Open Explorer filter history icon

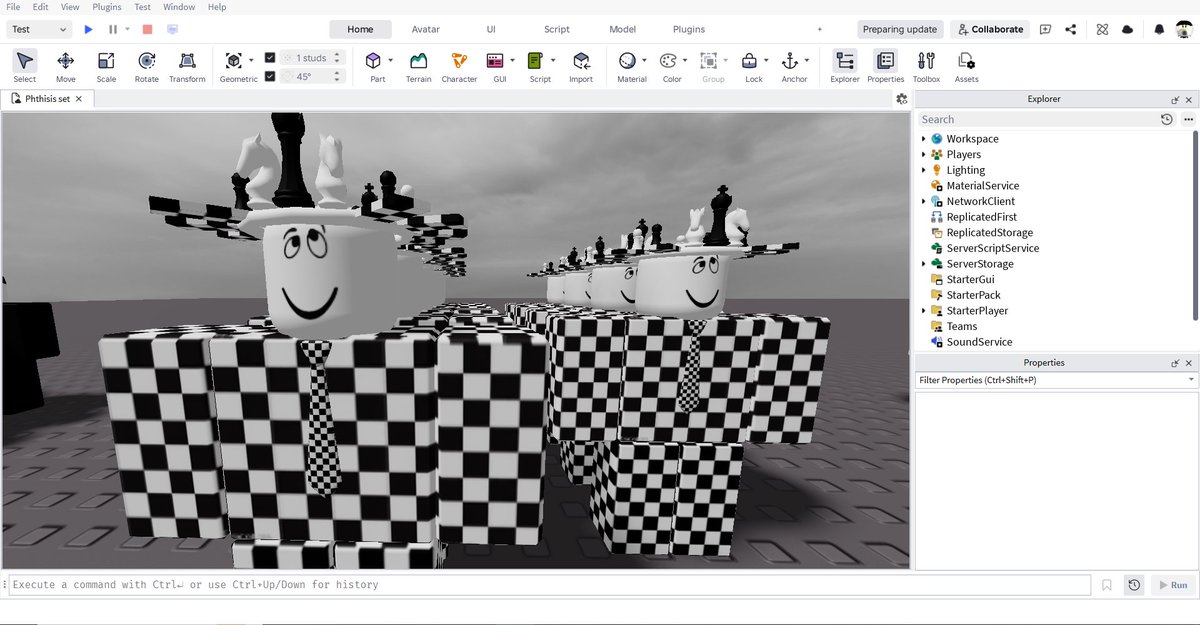tap(1166, 119)
